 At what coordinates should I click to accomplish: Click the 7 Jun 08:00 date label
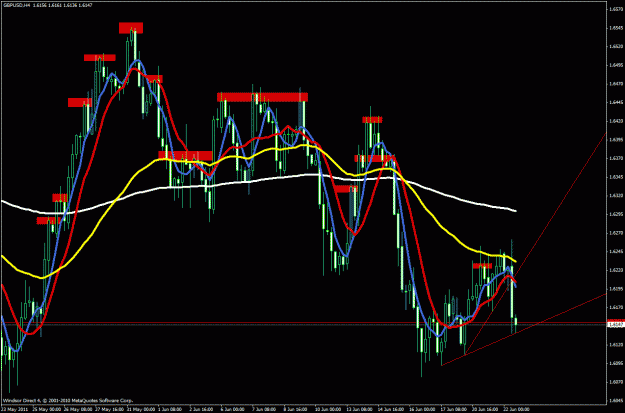pyautogui.click(x=265, y=409)
